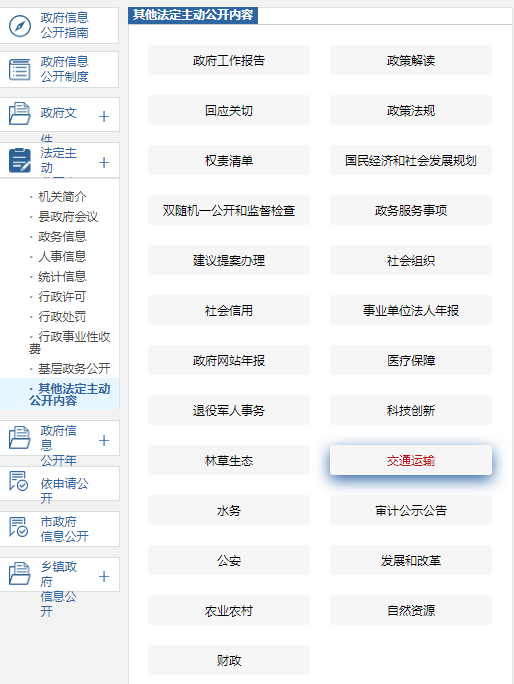Viewport: 514px width, 684px height.
Task: Expand 乡镇政府信息公开 using the plus sign
Action: pos(104,577)
